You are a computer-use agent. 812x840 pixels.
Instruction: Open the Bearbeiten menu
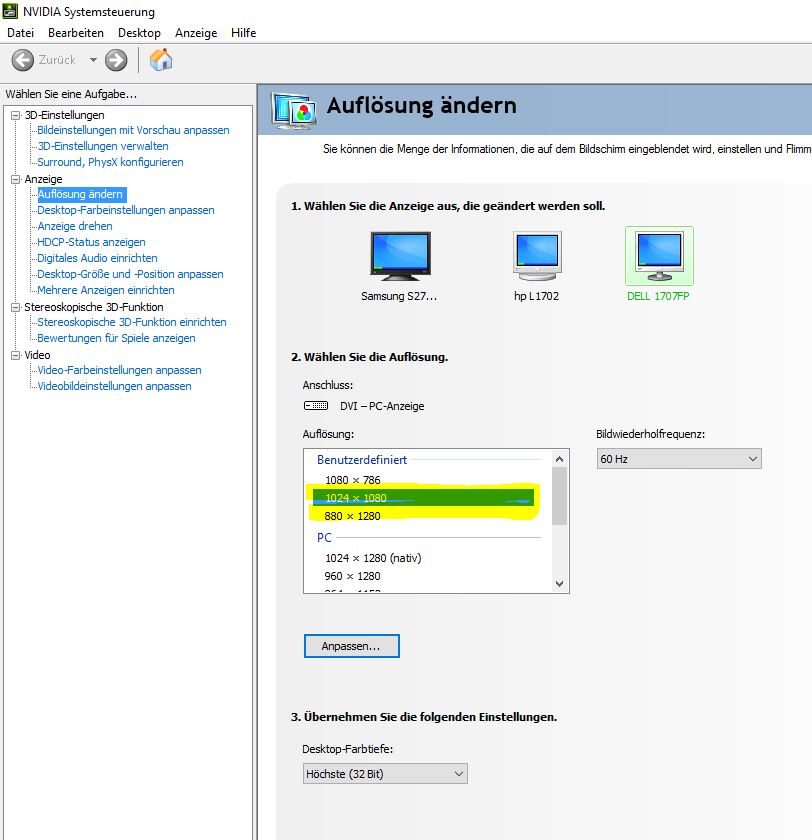click(x=76, y=33)
